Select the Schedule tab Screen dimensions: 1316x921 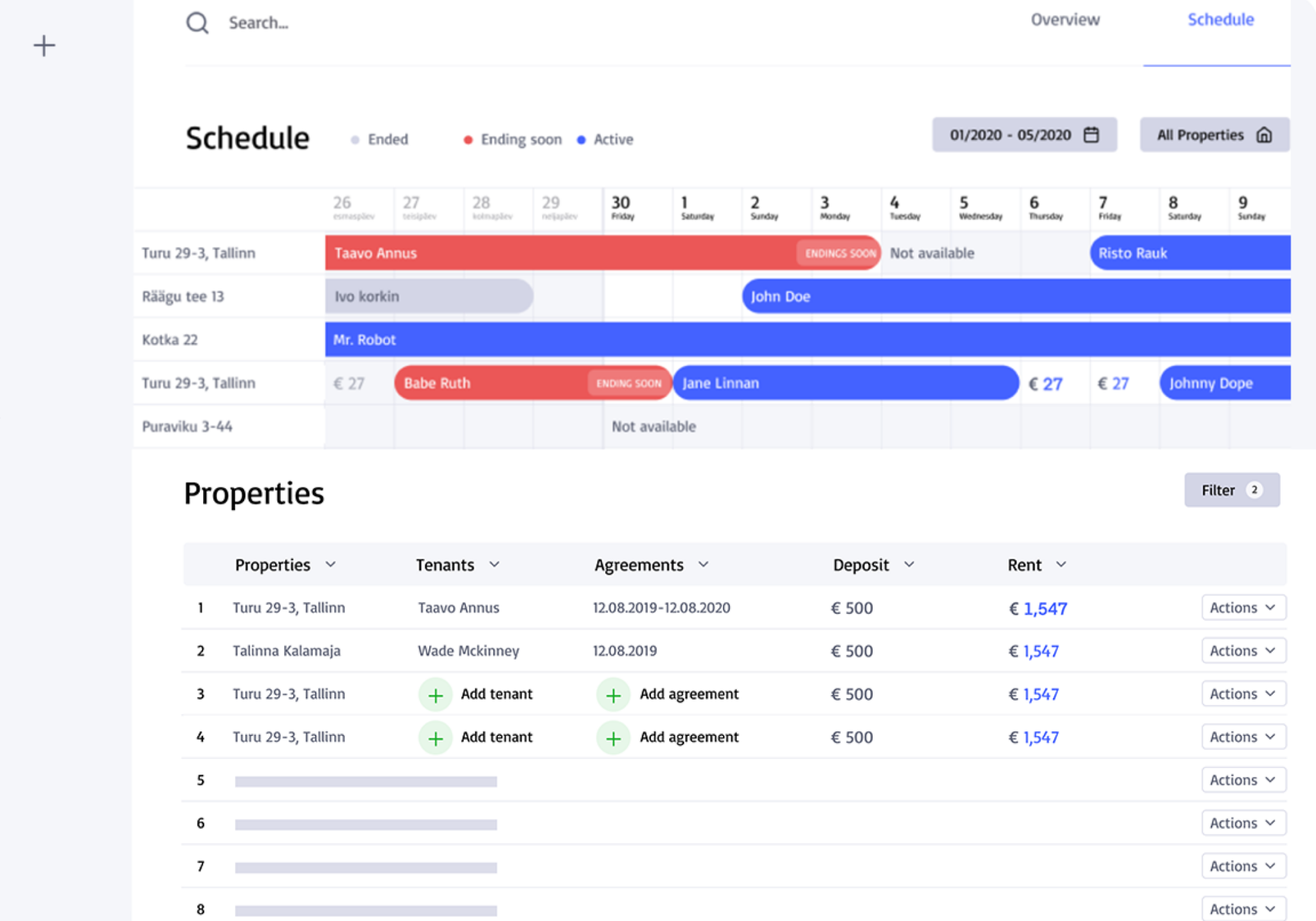pyautogui.click(x=1220, y=20)
